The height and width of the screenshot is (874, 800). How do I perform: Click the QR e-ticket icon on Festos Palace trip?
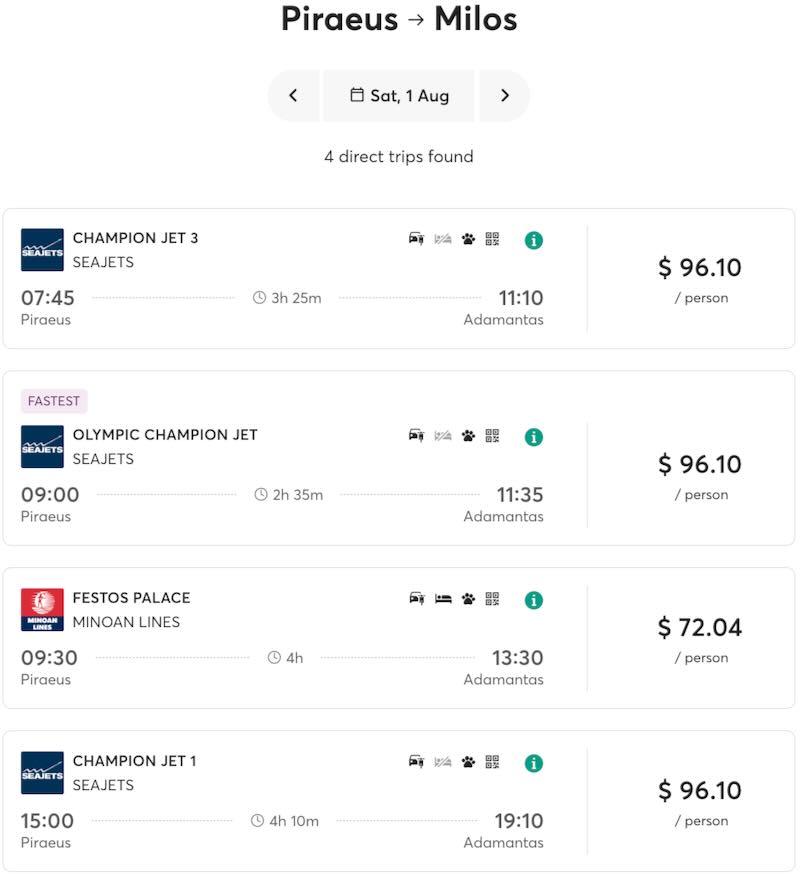pos(491,599)
